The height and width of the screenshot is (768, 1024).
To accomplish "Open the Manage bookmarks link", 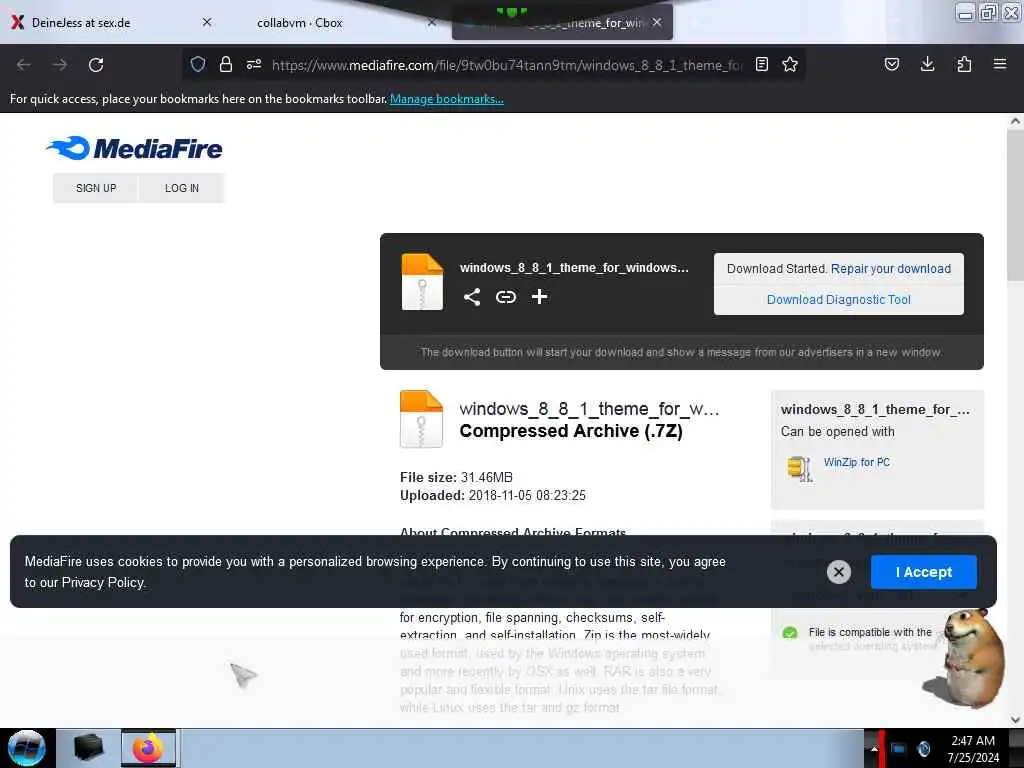I will click(447, 99).
